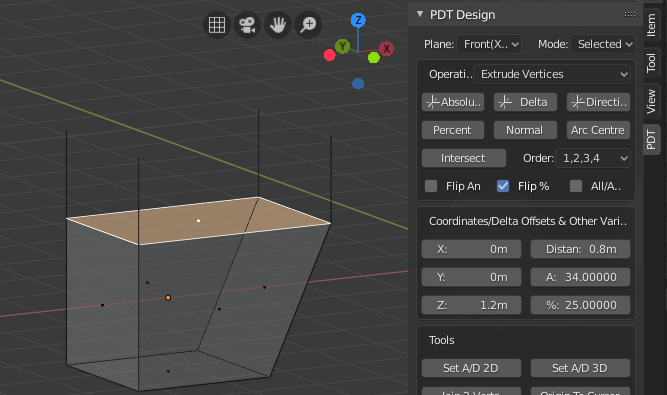Open the Operation dropdown Extrude Vertices
Viewport: 667px width, 395px height.
coord(552,74)
